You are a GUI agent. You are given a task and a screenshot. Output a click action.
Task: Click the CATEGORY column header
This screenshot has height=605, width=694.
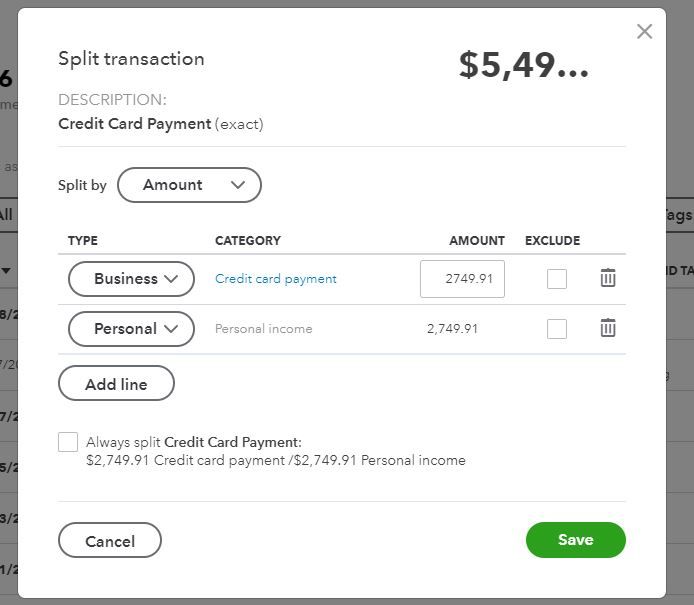click(x=248, y=241)
